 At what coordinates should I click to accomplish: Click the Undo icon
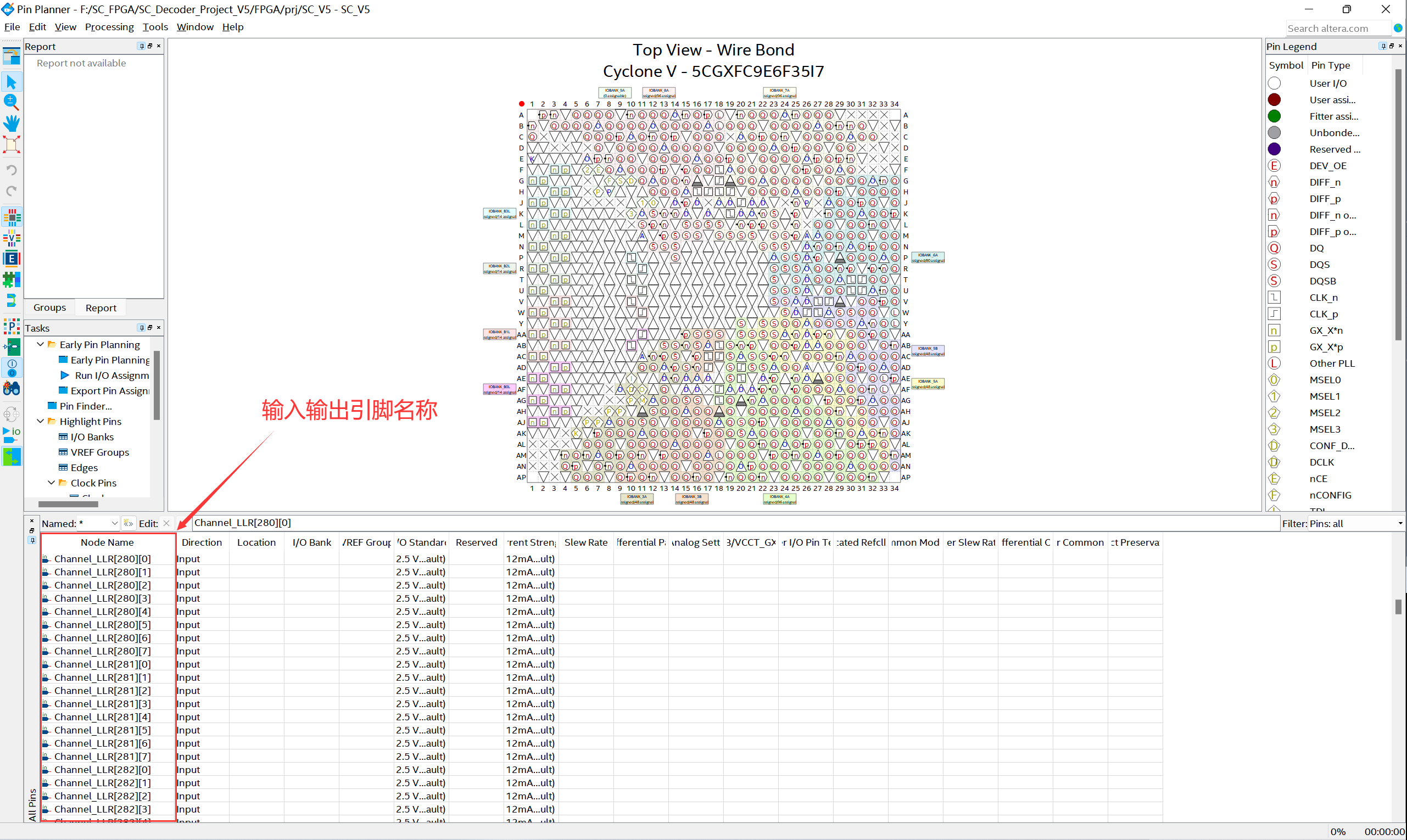[12, 169]
